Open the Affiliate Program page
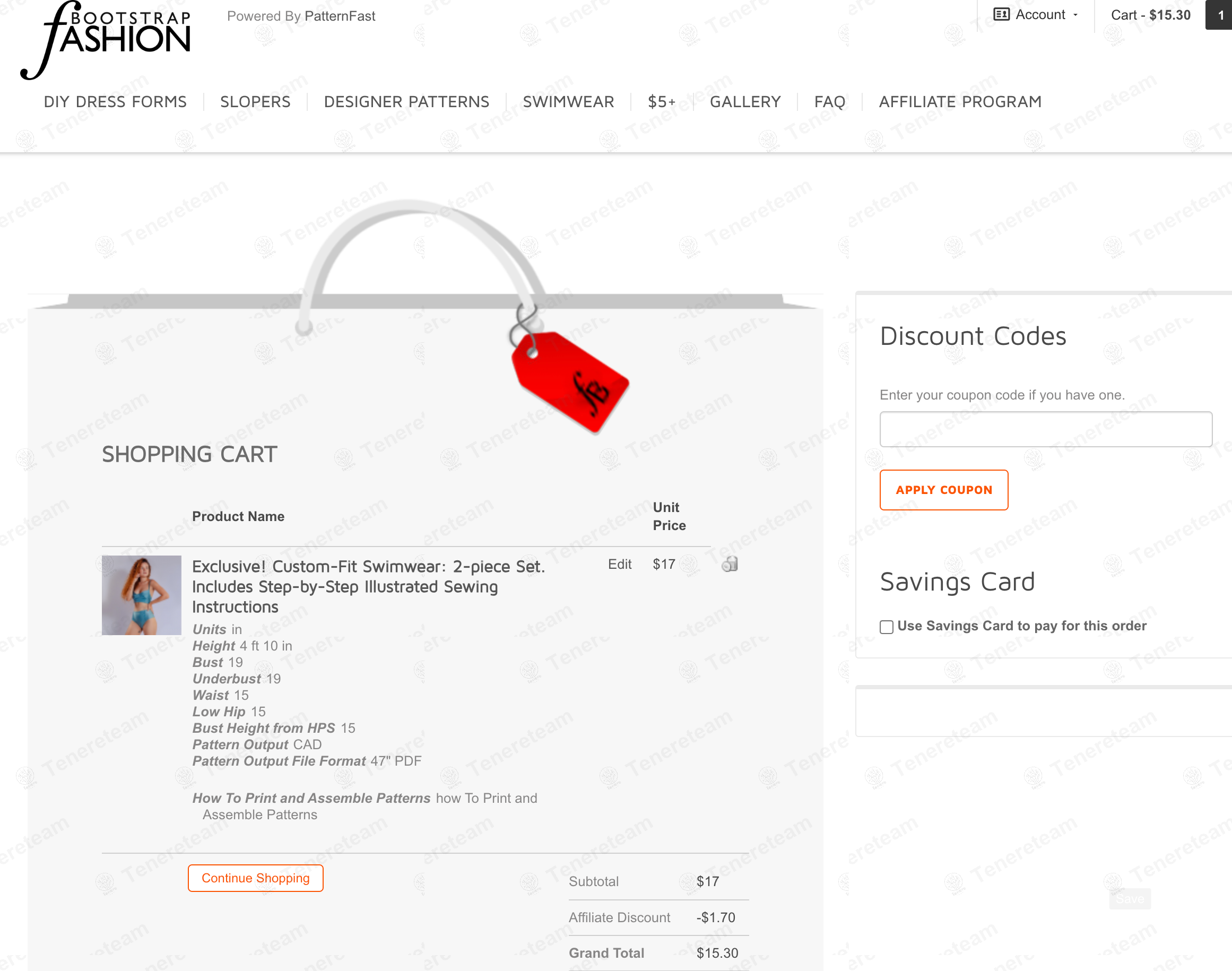1232x971 pixels. (960, 102)
